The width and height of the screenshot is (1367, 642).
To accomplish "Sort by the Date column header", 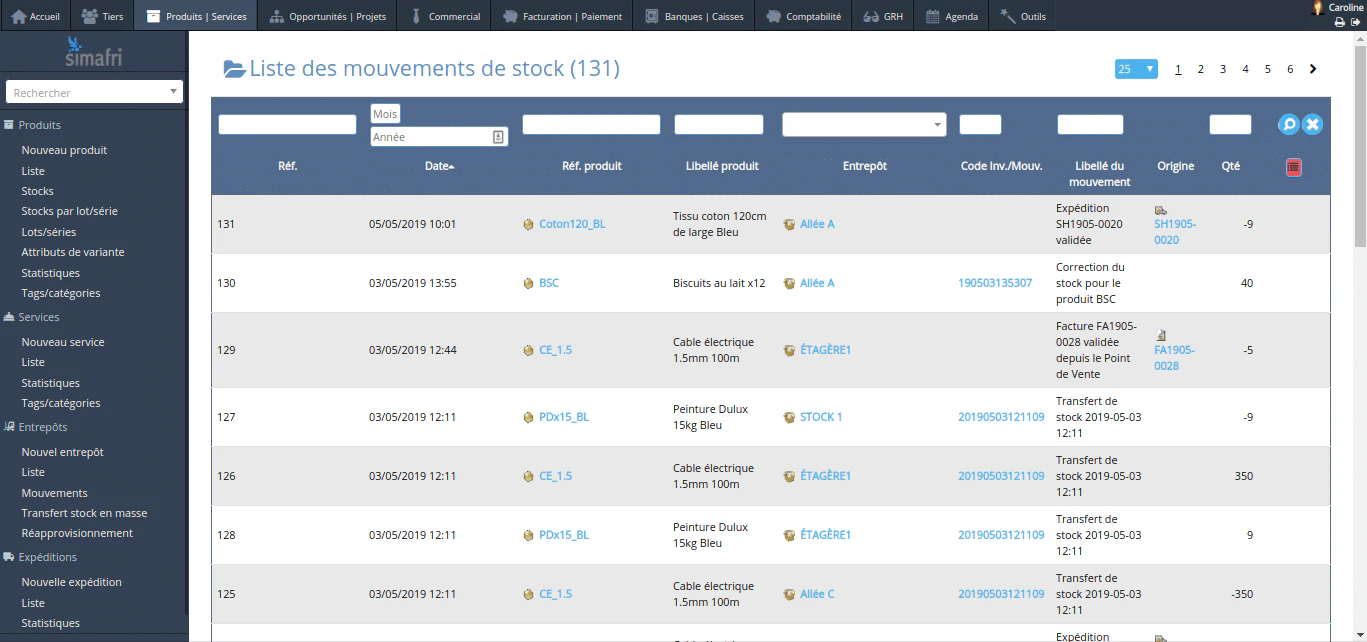I will [439, 166].
